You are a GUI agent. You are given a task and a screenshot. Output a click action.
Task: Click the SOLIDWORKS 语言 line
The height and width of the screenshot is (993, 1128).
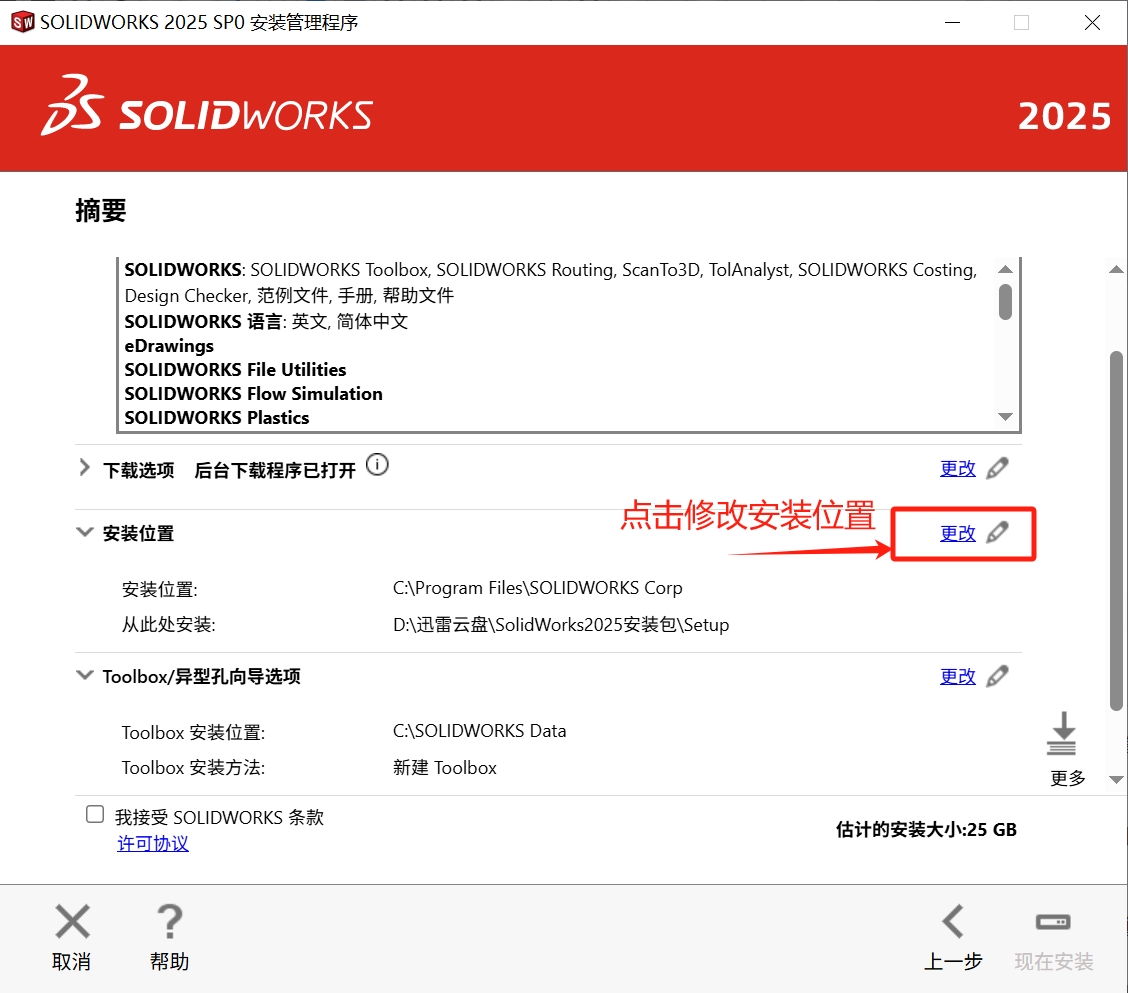266,322
